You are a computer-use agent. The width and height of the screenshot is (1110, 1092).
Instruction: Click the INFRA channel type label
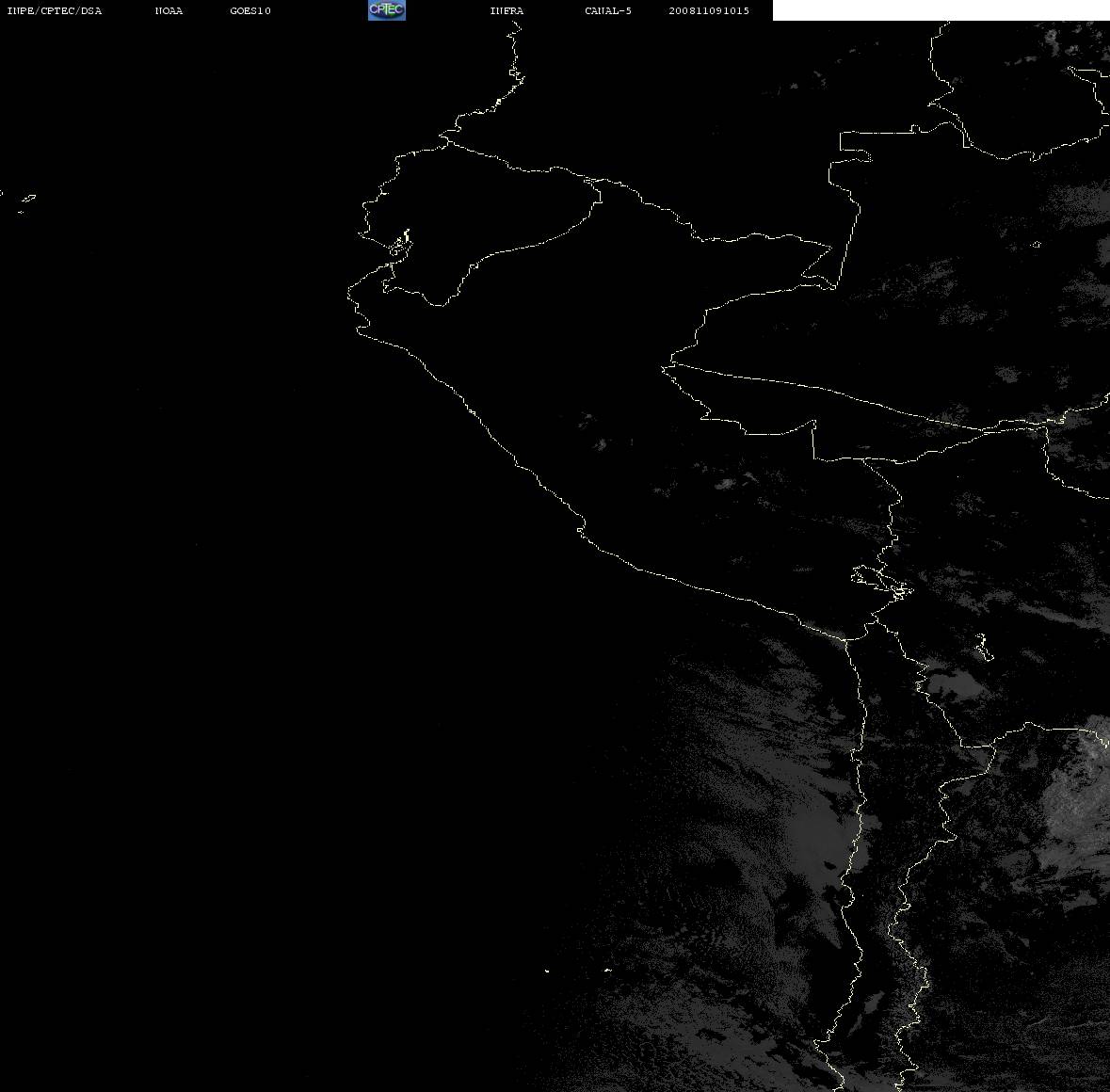click(x=507, y=10)
